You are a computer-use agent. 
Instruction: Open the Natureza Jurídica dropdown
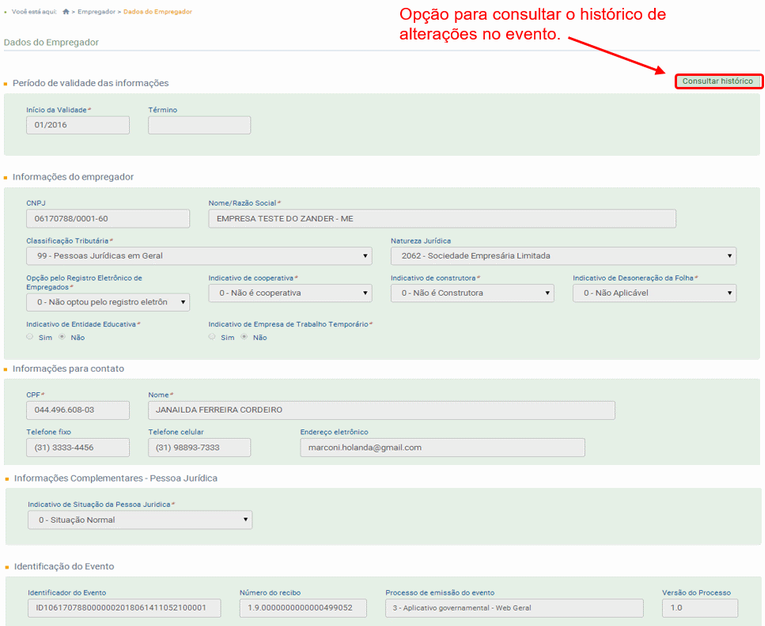click(564, 256)
